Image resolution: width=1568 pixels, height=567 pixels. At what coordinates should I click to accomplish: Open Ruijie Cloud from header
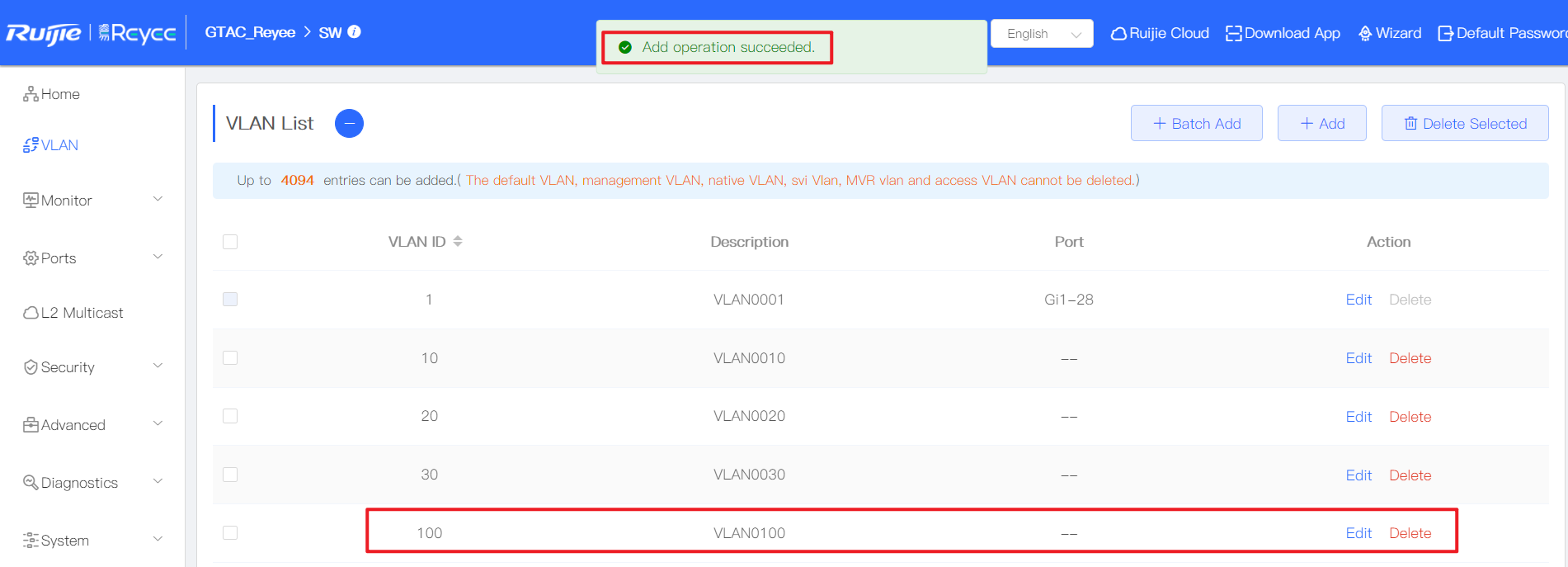[x=1160, y=33]
